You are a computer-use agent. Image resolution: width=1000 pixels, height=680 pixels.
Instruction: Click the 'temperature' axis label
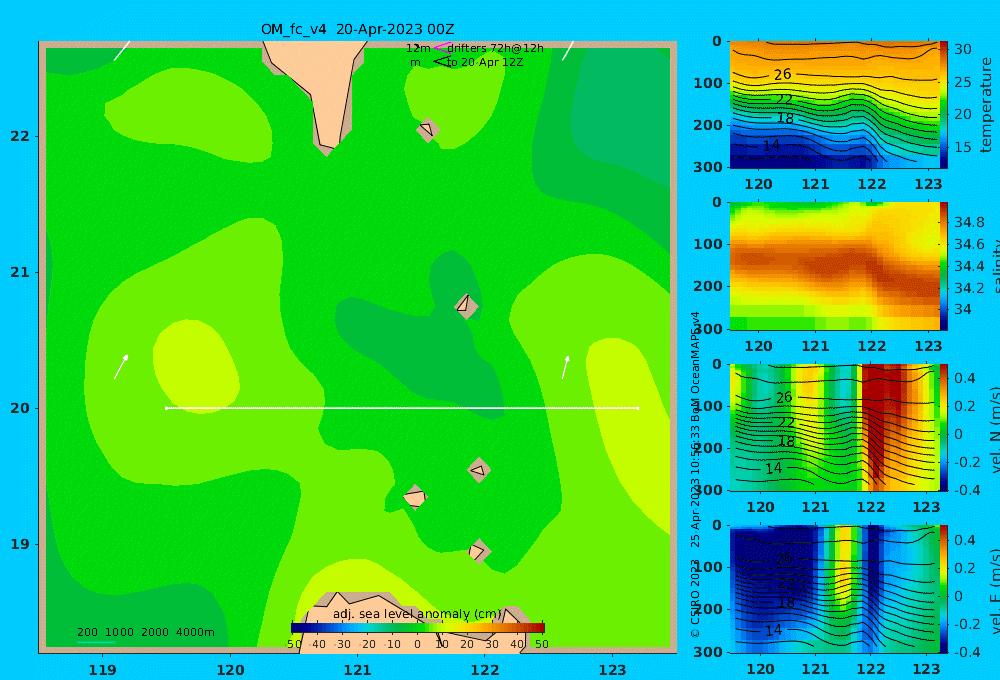[987, 105]
